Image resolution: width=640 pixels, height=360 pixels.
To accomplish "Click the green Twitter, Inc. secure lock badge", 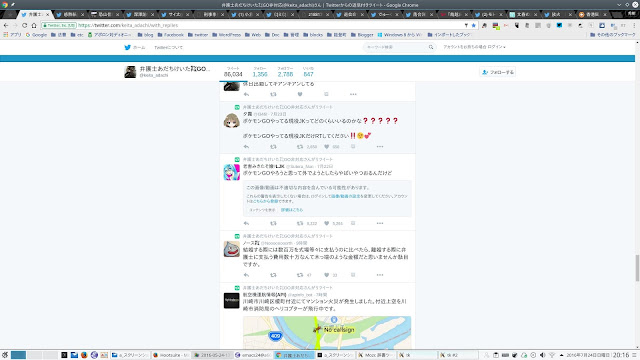I will tap(59, 25).
